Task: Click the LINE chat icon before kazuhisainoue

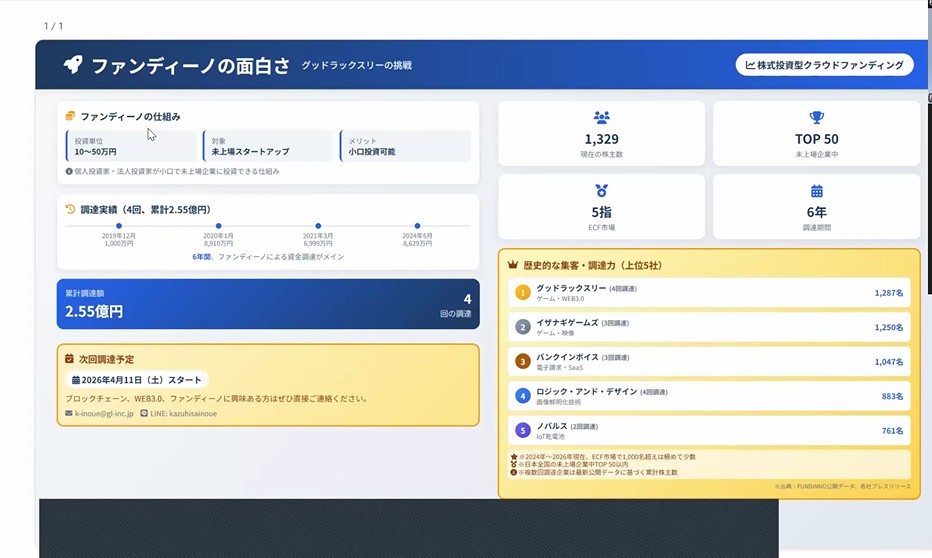Action: (x=144, y=413)
